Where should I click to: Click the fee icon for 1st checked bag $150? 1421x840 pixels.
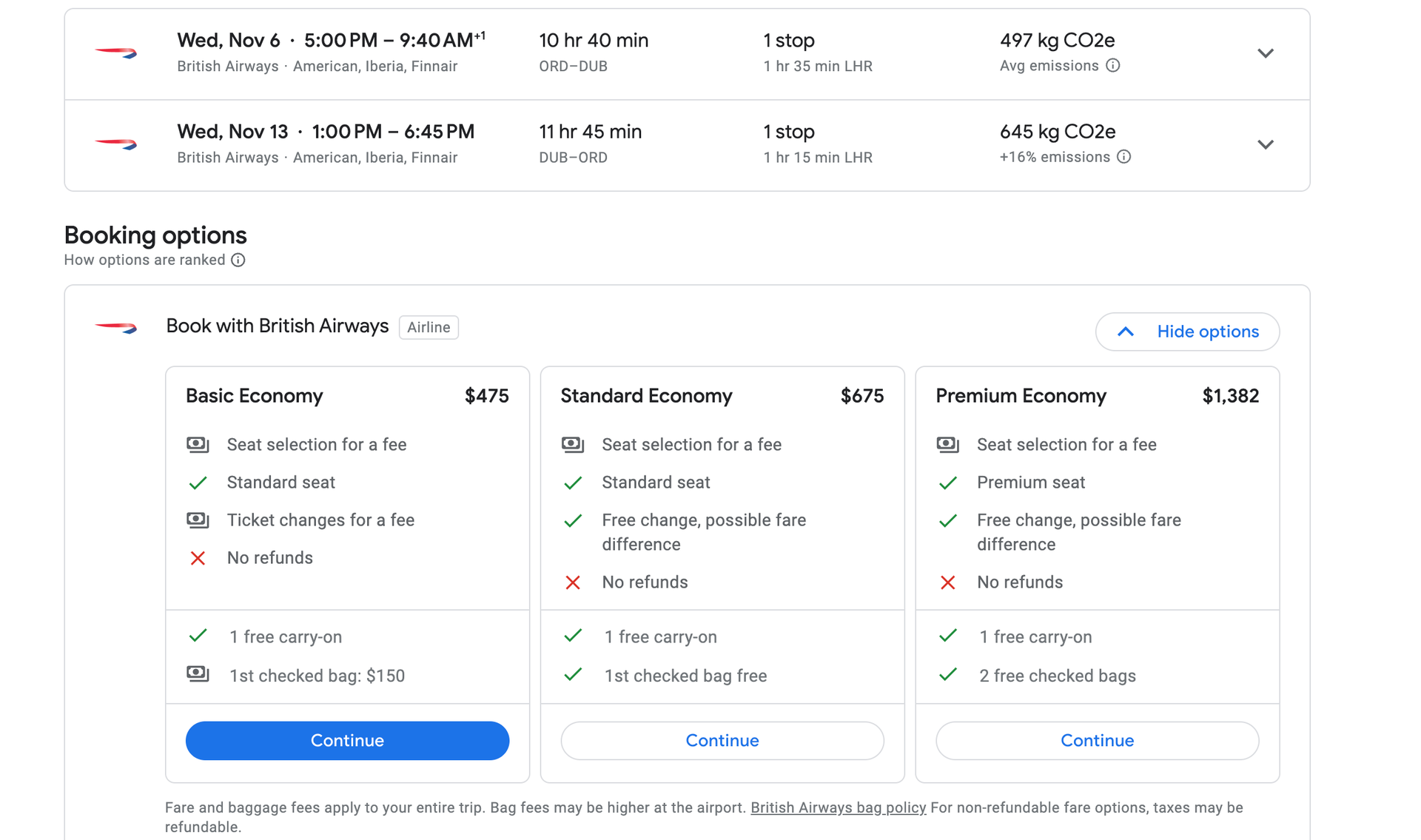[198, 674]
